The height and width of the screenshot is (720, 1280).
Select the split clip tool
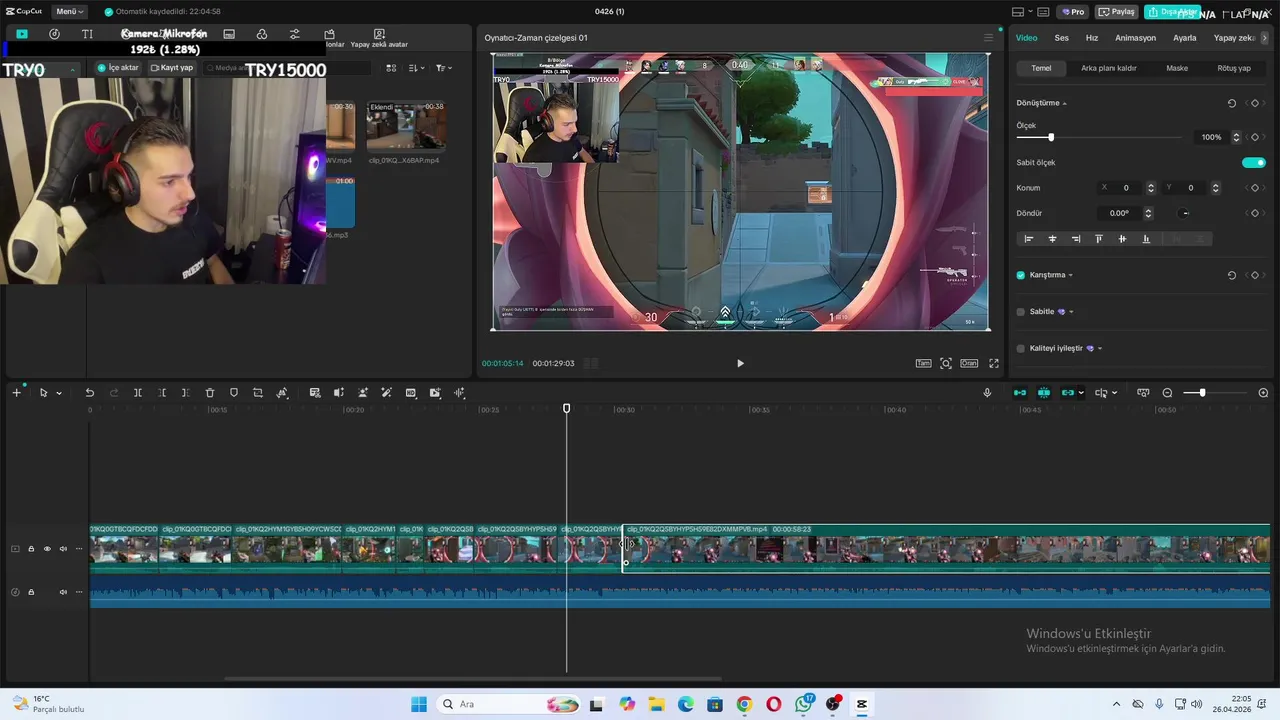pyautogui.click(x=138, y=393)
